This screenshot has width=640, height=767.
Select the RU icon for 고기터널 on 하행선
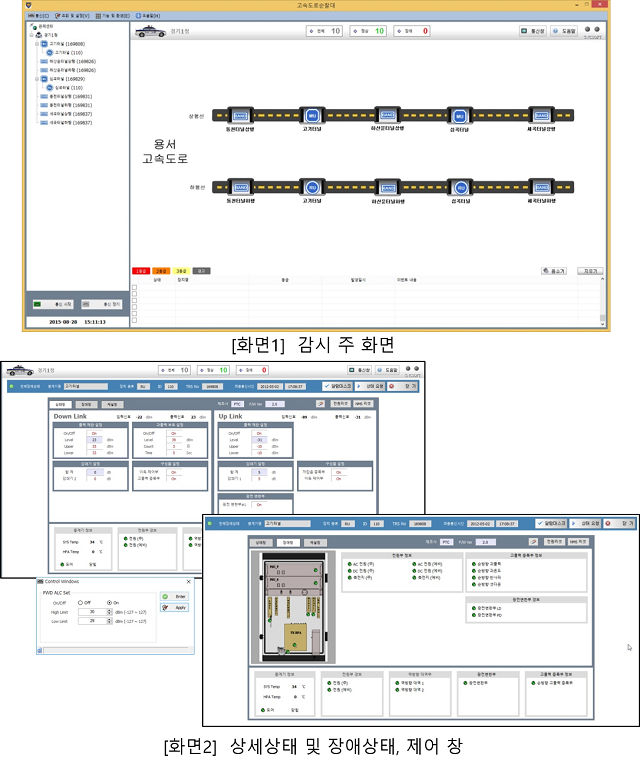pyautogui.click(x=312, y=188)
